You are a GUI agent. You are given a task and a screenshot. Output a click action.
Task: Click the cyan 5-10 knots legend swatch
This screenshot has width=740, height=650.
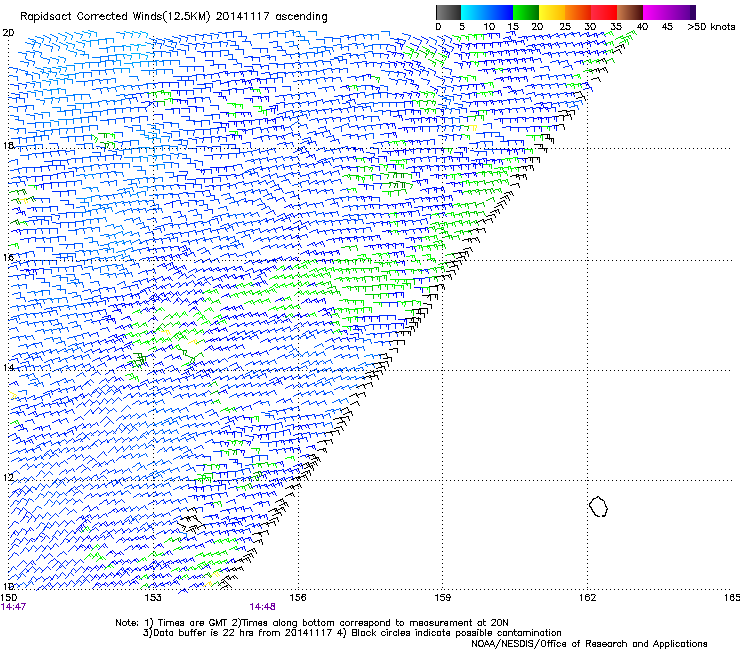point(474,12)
